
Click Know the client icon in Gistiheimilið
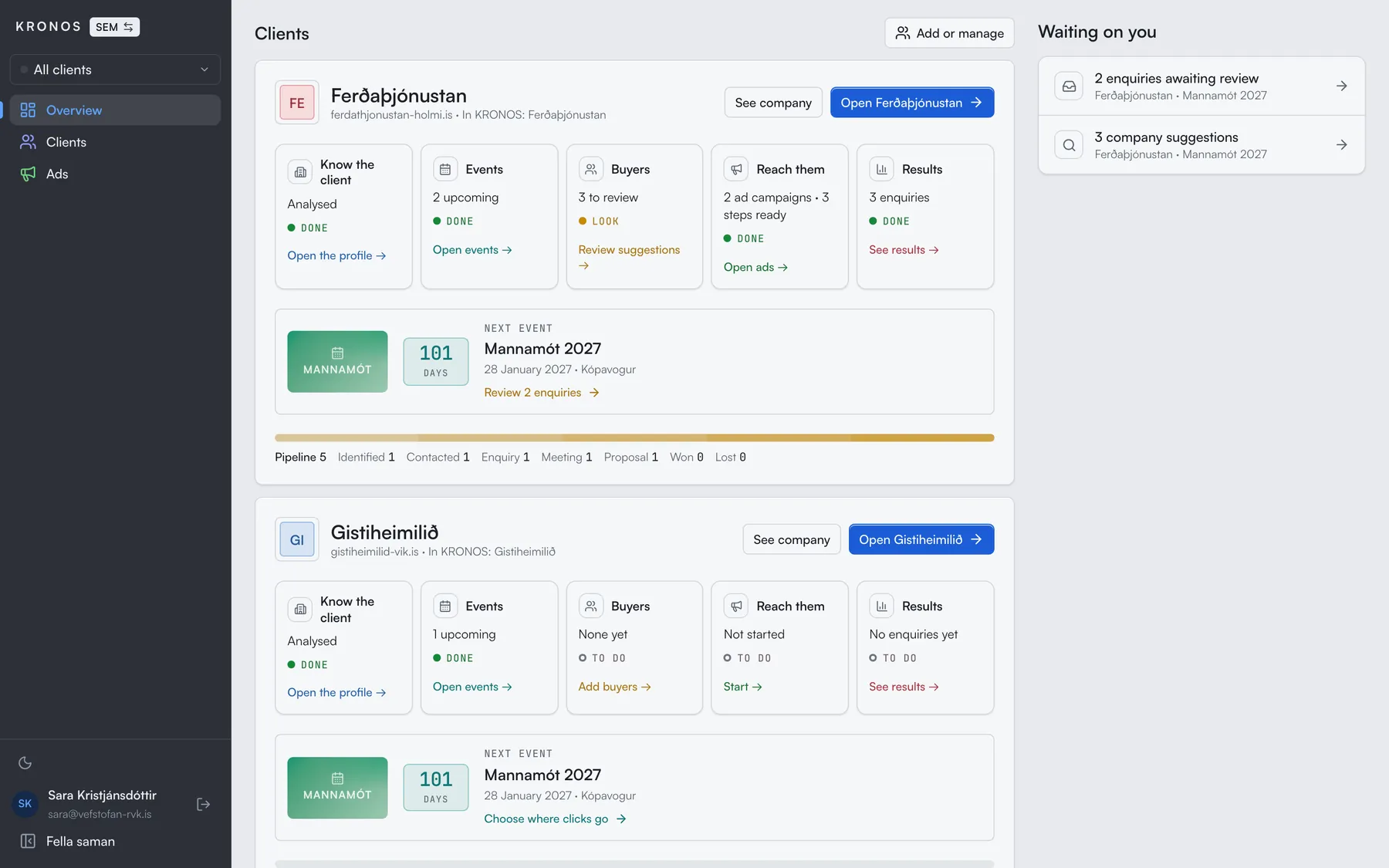tap(300, 610)
